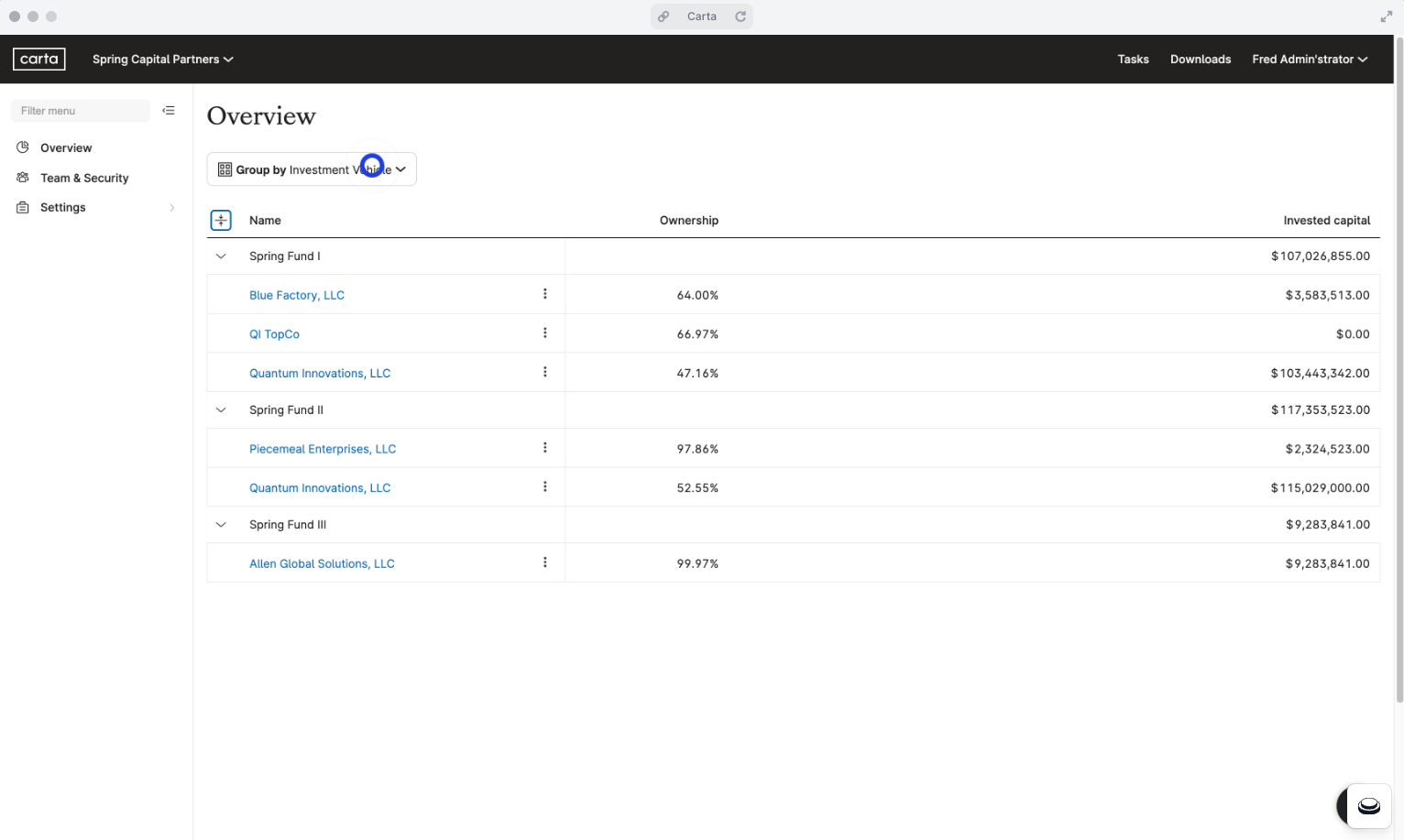
Task: Open three-dot menu for Quantum Innovations 47.16% row
Action: tap(545, 372)
